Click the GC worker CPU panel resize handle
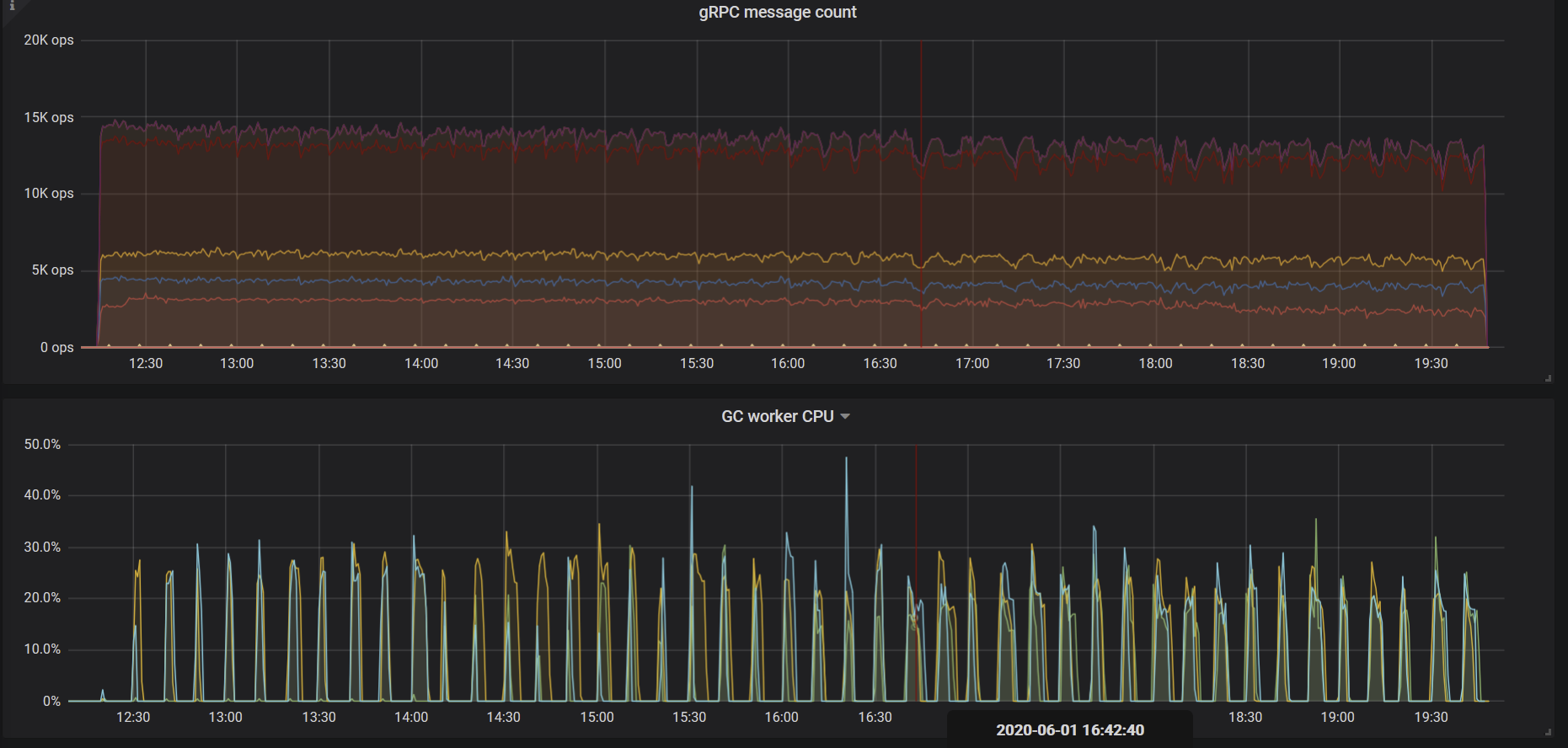This screenshot has height=748, width=1568. pyautogui.click(x=1548, y=732)
